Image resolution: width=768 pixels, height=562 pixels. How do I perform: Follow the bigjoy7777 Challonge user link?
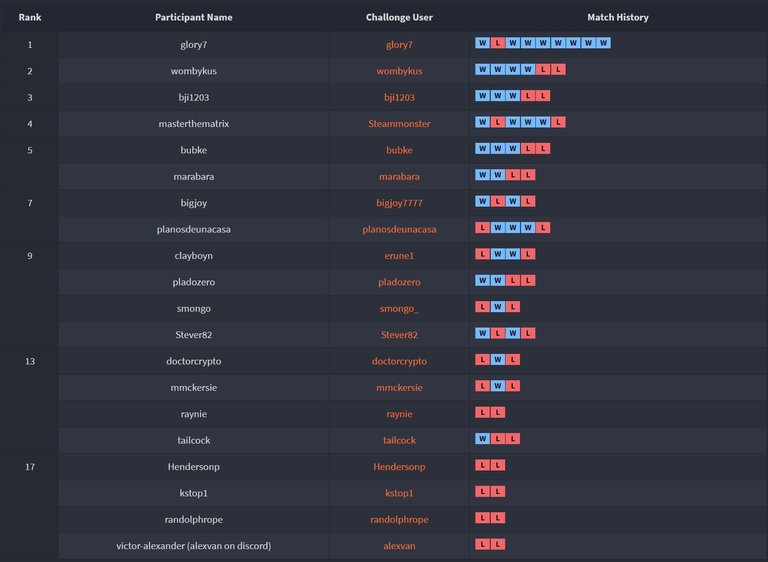(x=399, y=202)
